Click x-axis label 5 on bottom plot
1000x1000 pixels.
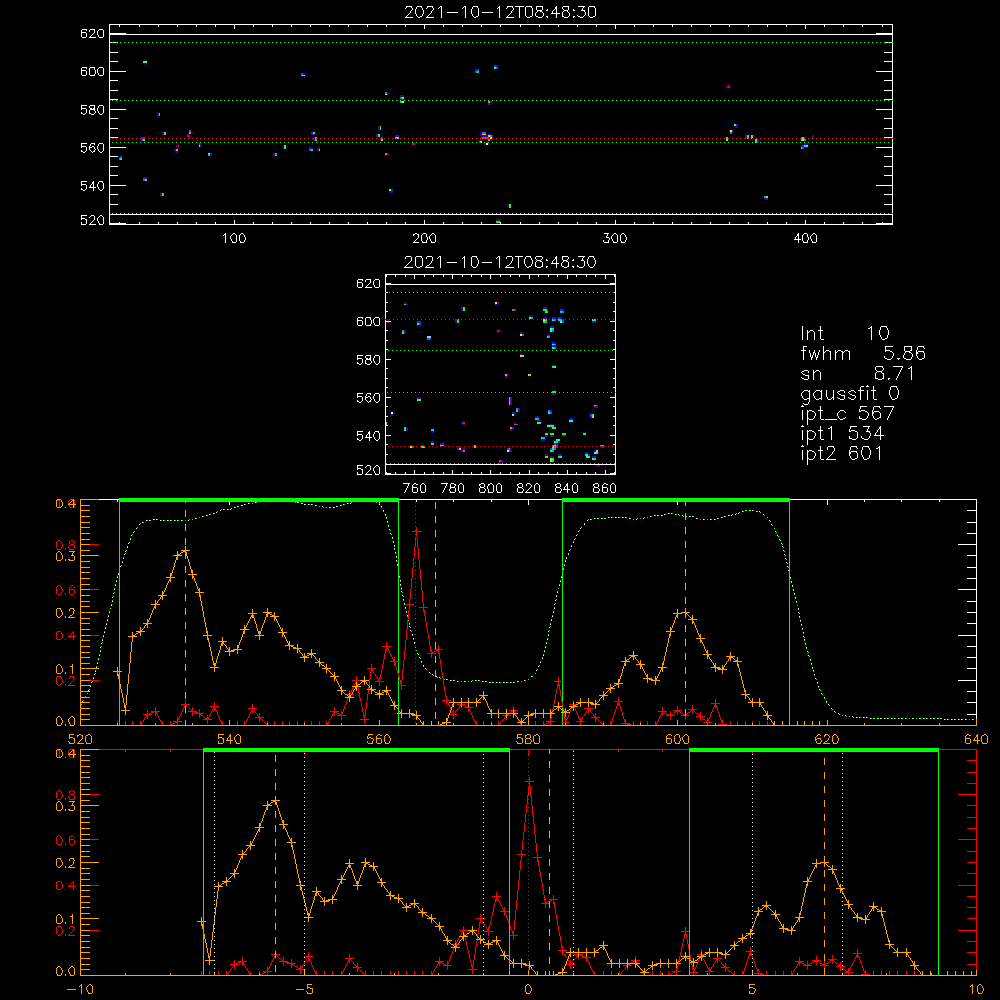pos(752,990)
